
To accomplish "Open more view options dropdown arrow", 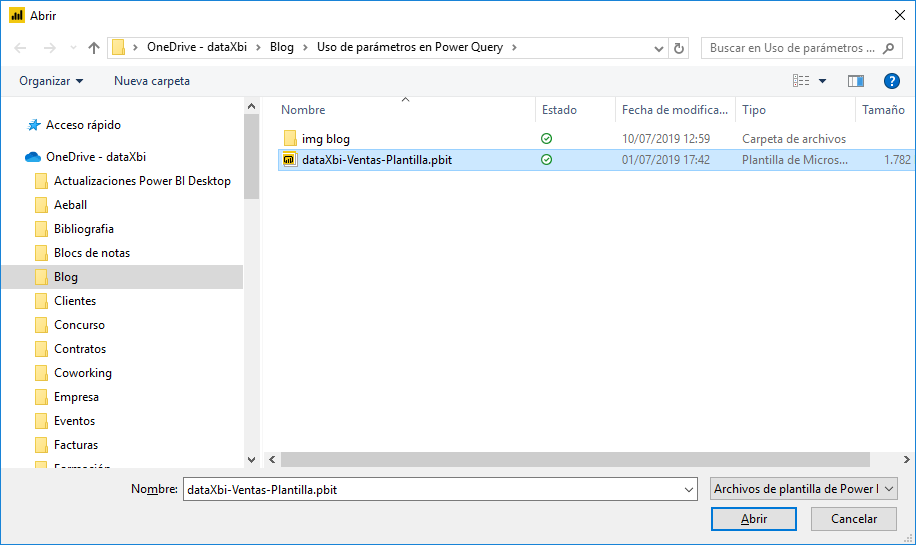I will [x=822, y=81].
